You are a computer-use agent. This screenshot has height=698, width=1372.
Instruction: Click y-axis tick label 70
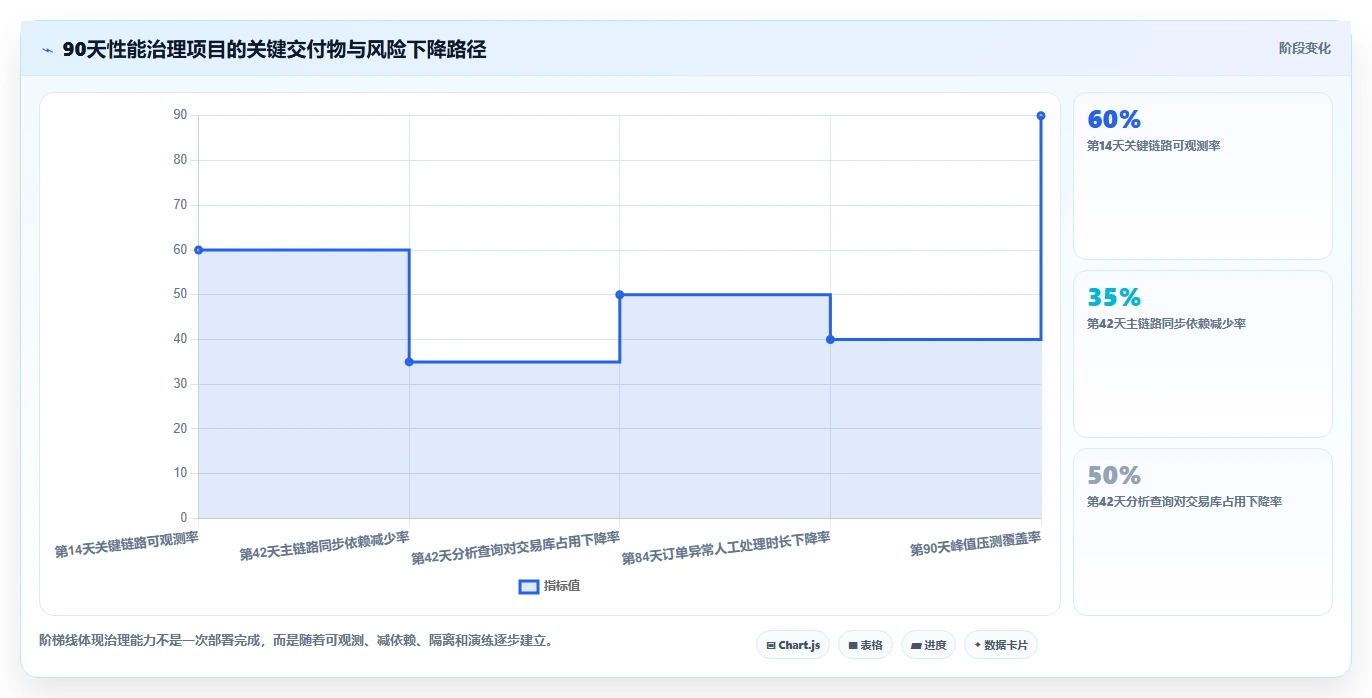(x=180, y=205)
